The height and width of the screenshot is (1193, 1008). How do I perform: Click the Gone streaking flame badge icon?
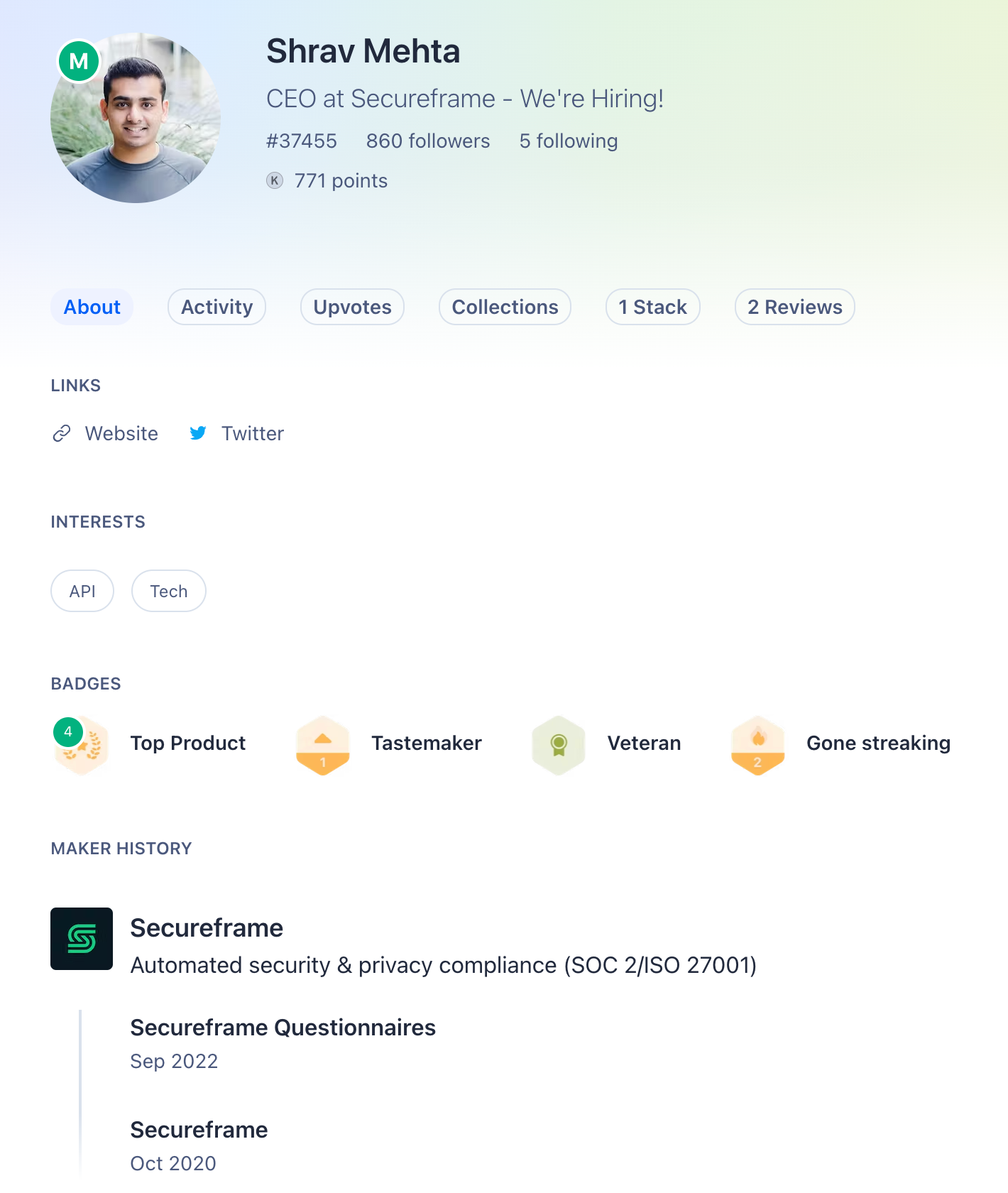click(x=757, y=745)
